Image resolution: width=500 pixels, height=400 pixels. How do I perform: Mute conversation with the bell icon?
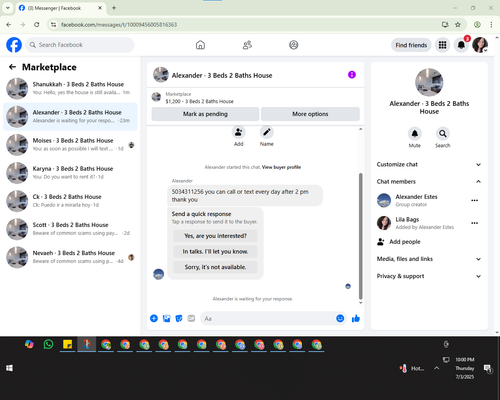(x=415, y=134)
